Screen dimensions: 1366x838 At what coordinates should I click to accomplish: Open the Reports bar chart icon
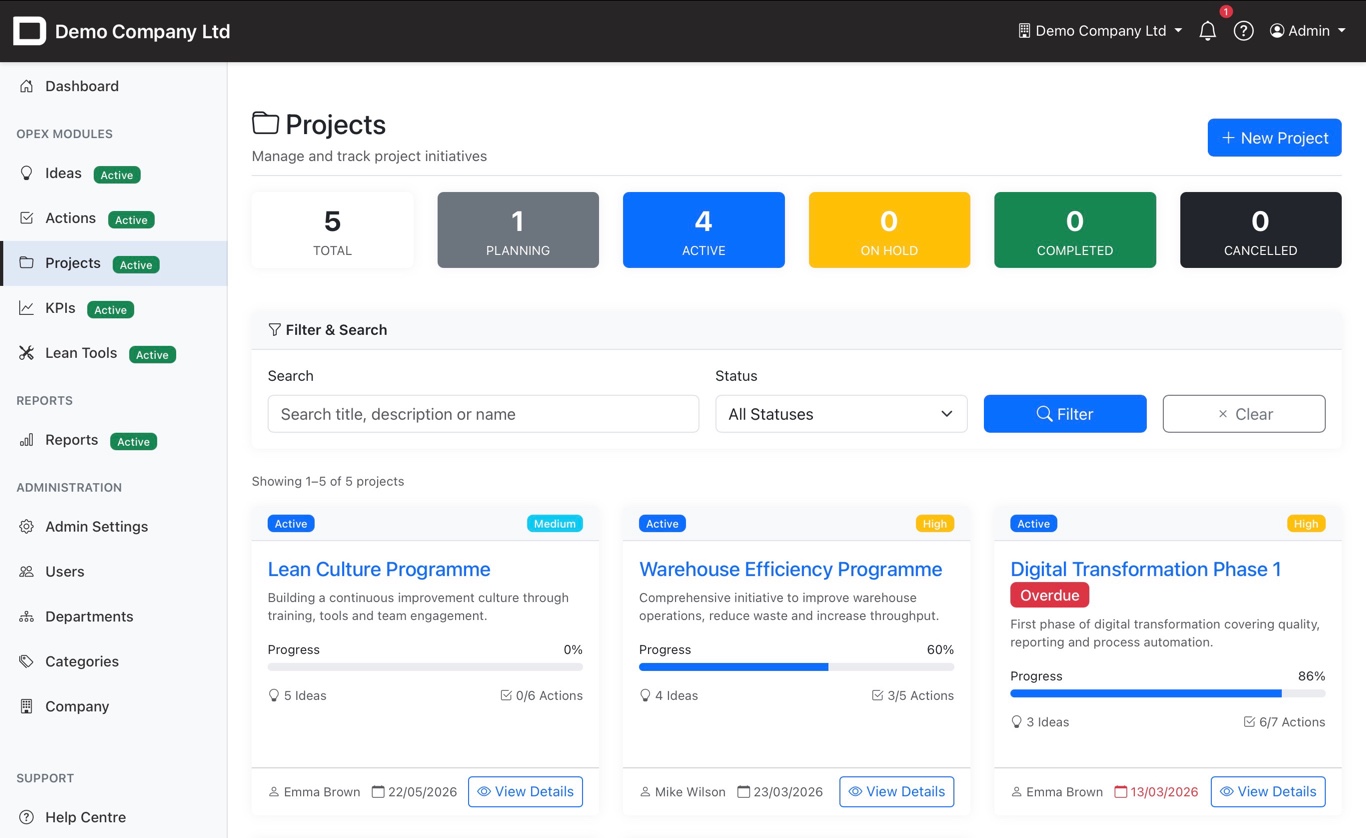tap(27, 440)
